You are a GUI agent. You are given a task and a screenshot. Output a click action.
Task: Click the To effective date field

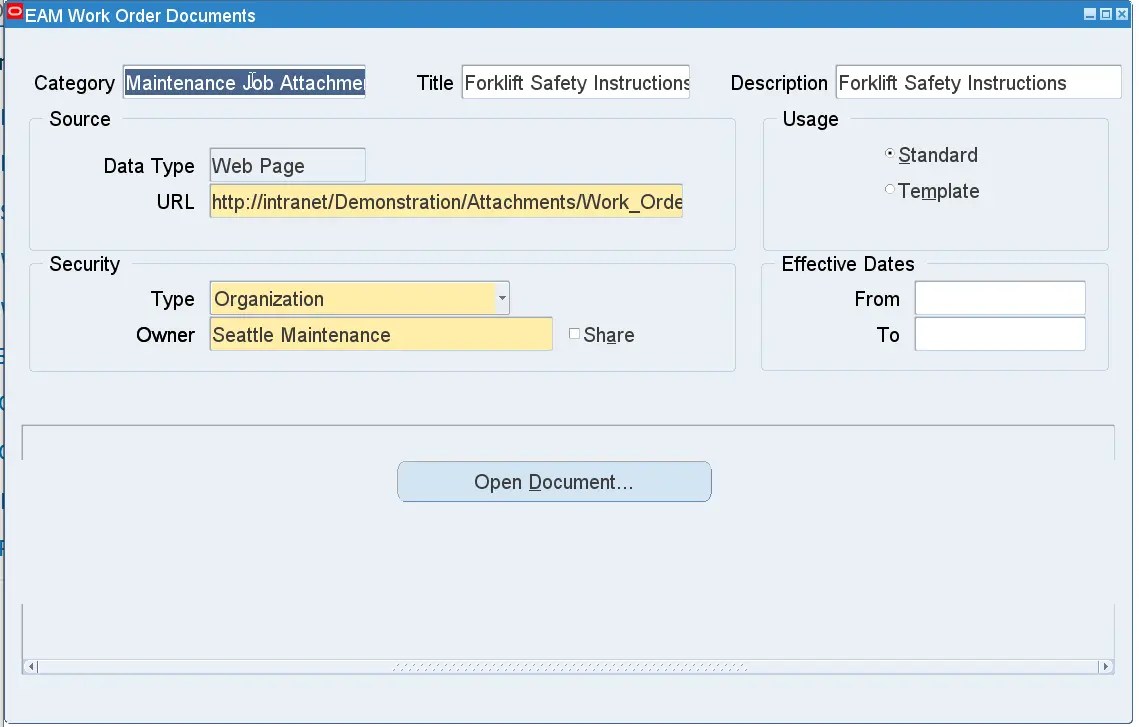click(999, 334)
